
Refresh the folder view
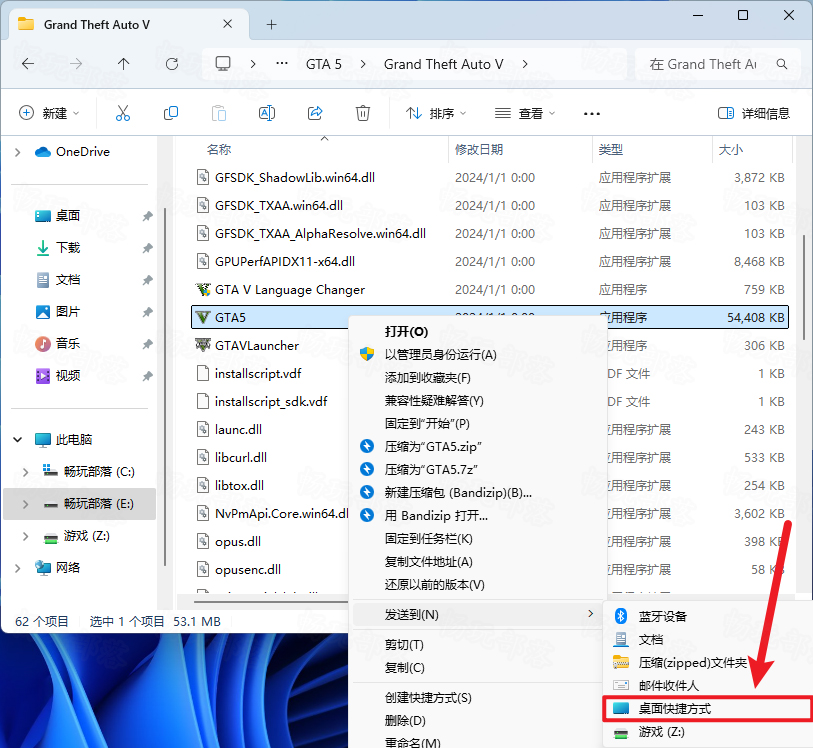(172, 64)
